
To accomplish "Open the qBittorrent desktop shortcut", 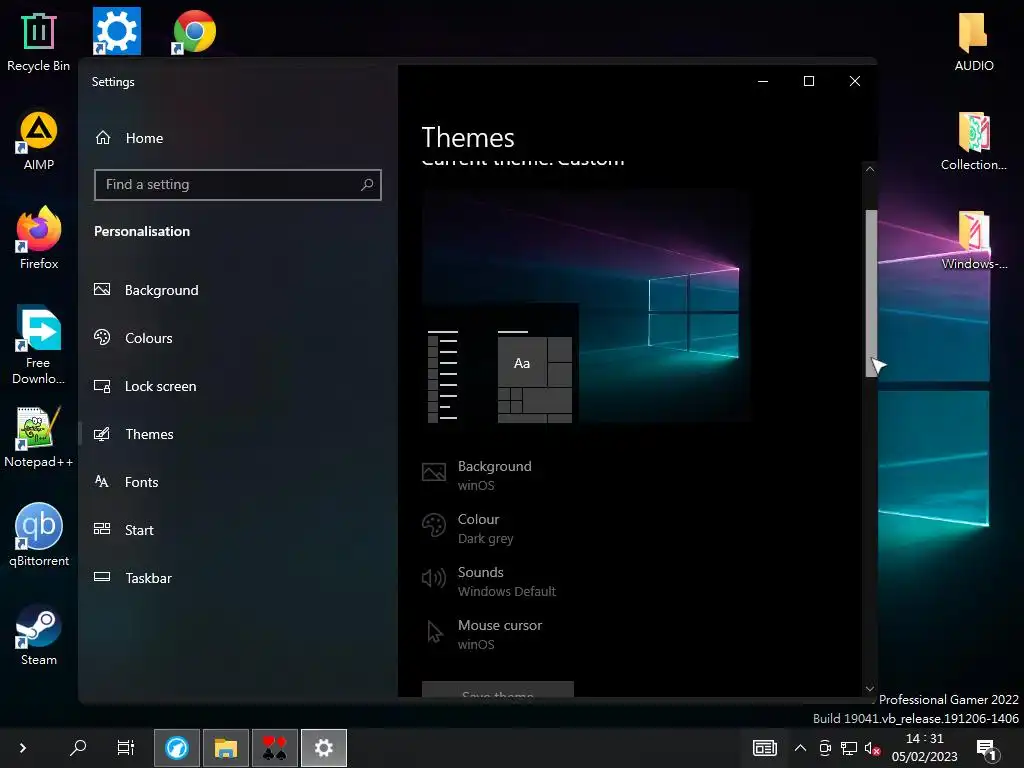I will 39,535.
